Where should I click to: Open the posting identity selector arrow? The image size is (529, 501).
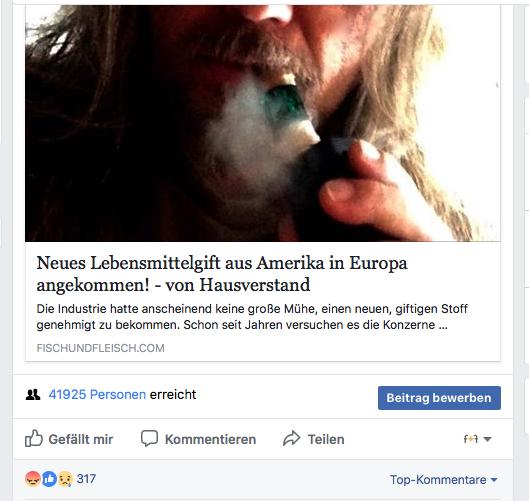487,439
